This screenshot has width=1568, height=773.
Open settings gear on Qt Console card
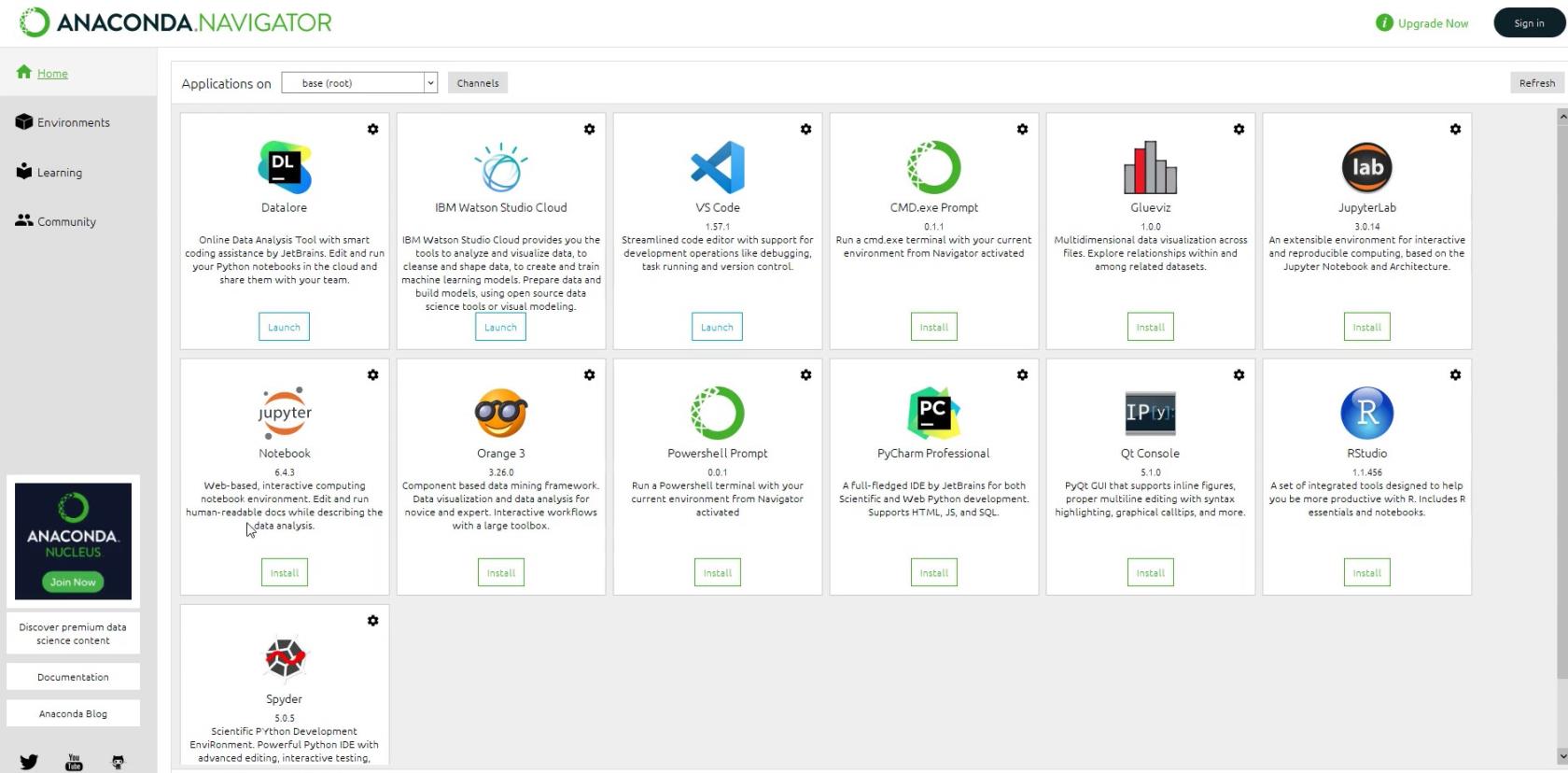click(x=1239, y=374)
